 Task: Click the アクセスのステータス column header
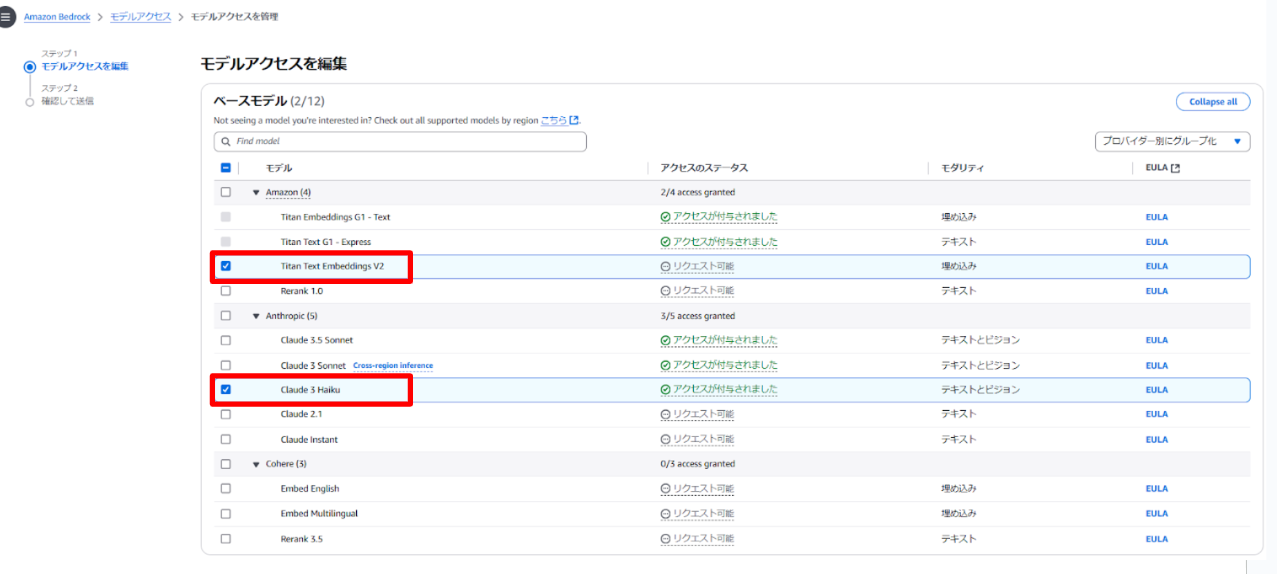tap(704, 168)
